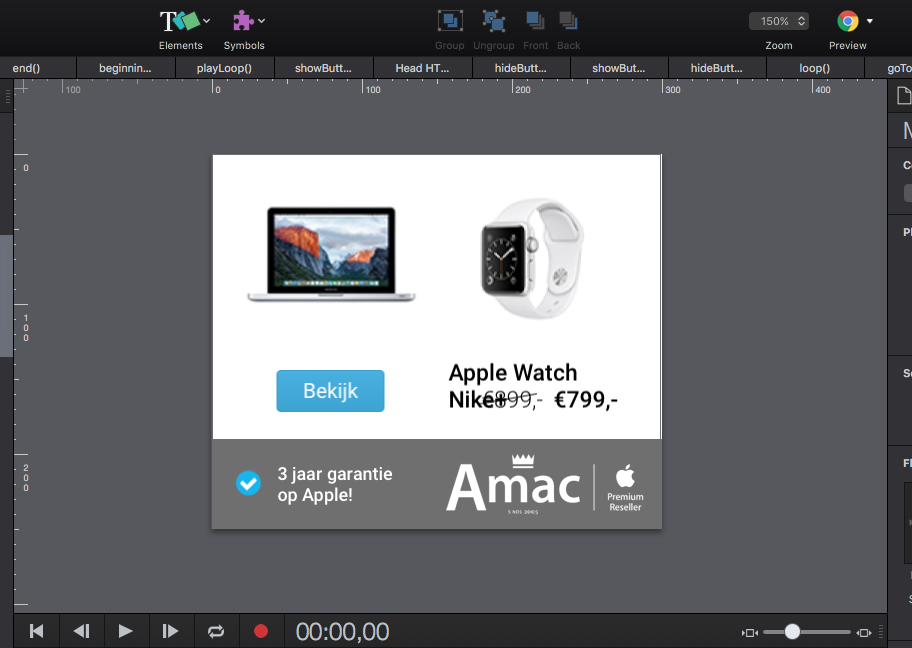Click the Symbols puzzle-piece icon
The image size is (912, 648).
[x=243, y=21]
